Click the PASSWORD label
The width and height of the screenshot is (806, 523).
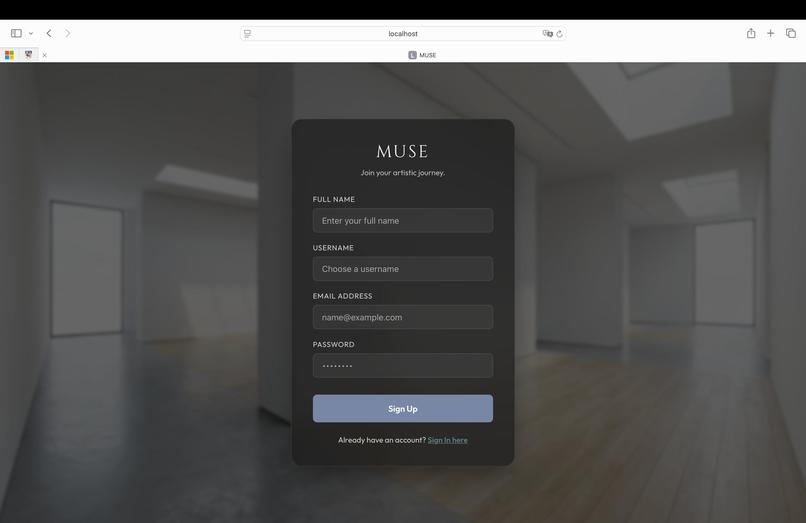pyautogui.click(x=334, y=345)
